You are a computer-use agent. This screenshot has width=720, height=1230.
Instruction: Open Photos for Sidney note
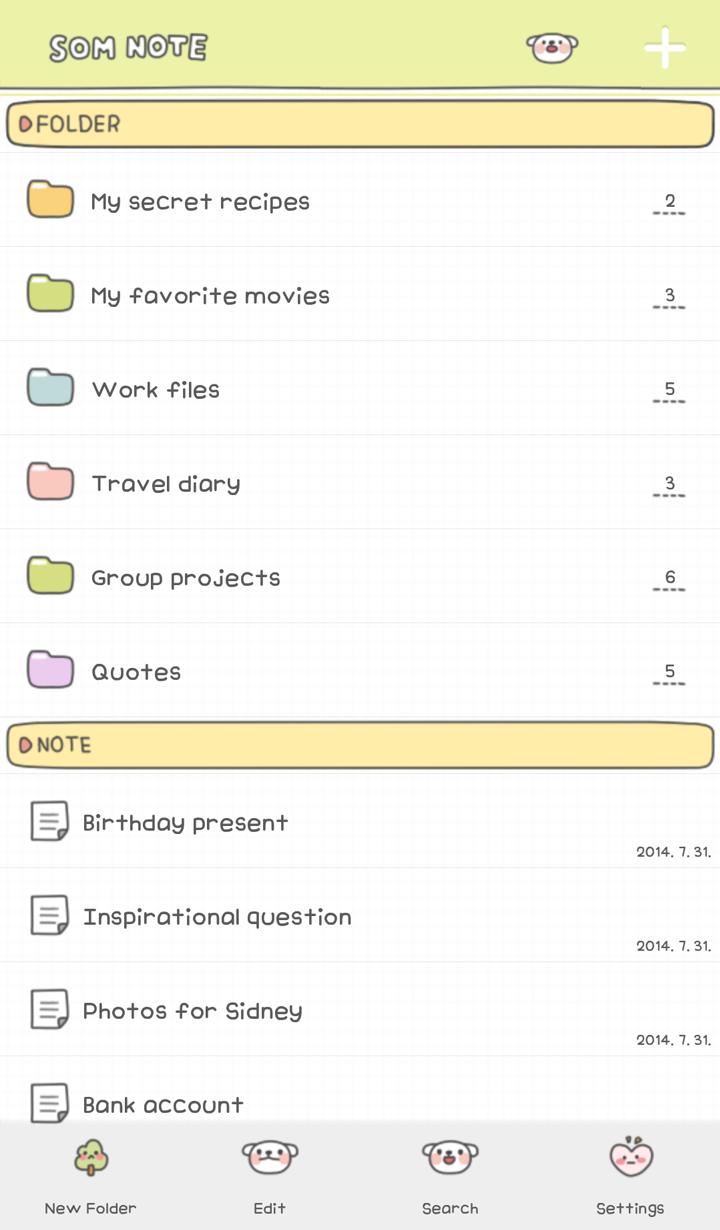pos(360,1010)
